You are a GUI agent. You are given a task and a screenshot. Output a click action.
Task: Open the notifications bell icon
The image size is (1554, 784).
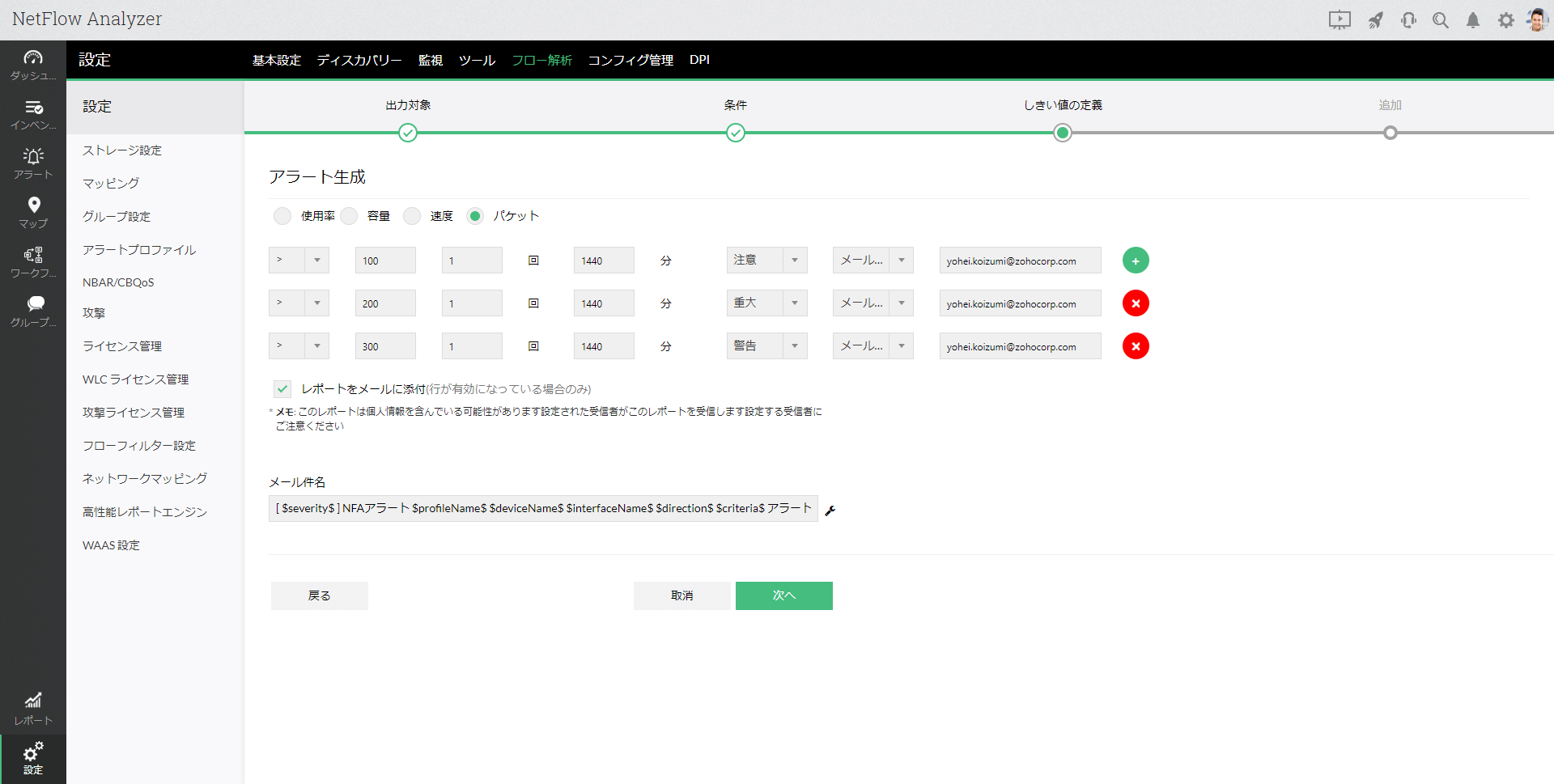(1473, 20)
